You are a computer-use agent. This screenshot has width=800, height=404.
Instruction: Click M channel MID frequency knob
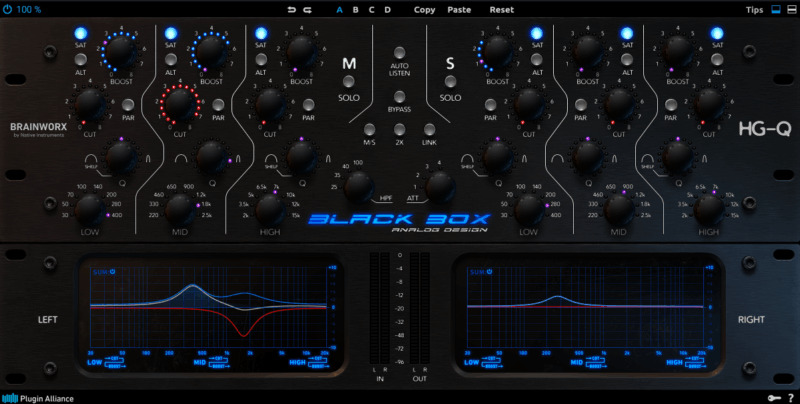click(x=180, y=210)
